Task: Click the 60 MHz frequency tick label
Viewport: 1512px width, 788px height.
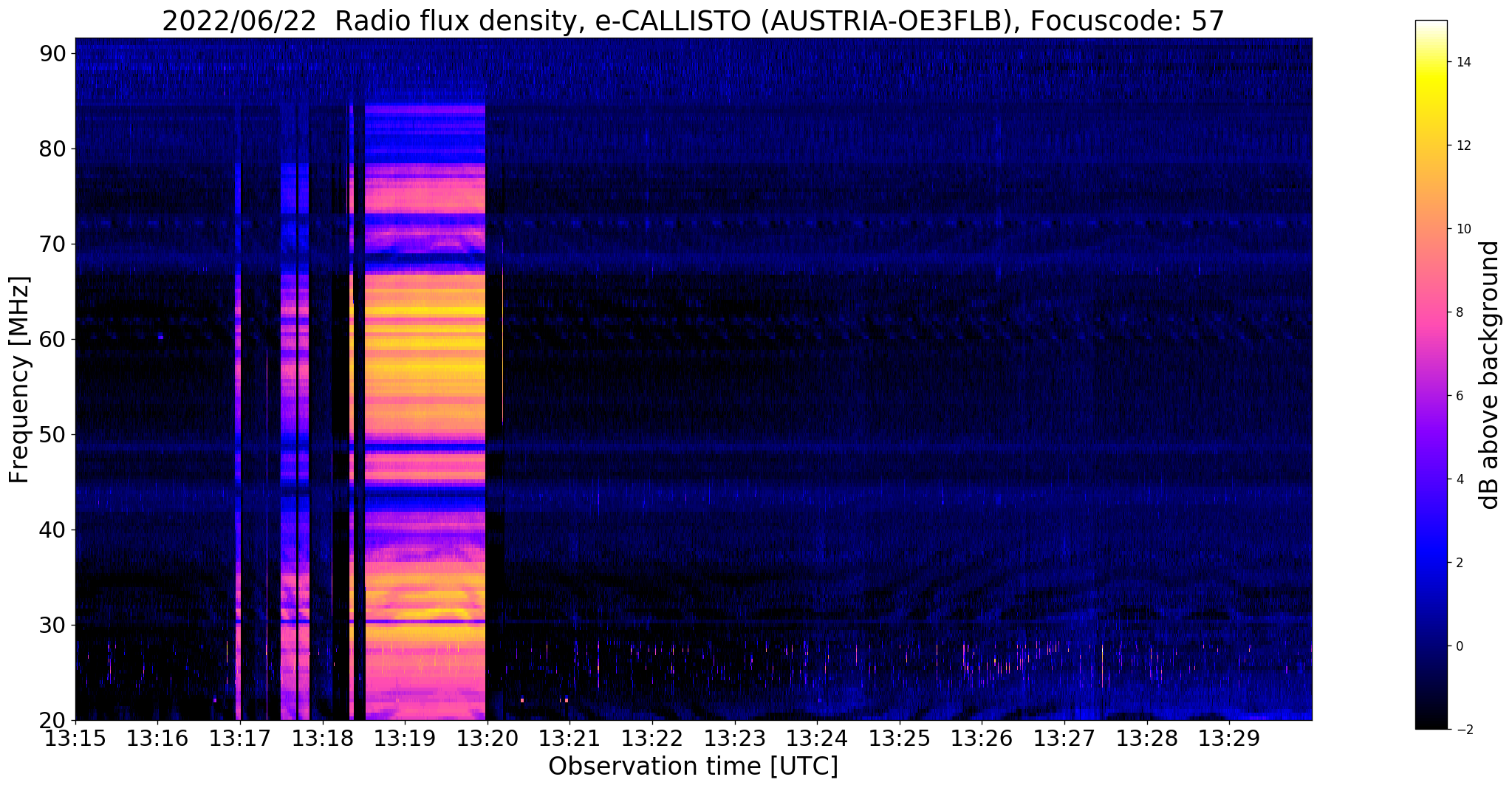Action: [52, 339]
